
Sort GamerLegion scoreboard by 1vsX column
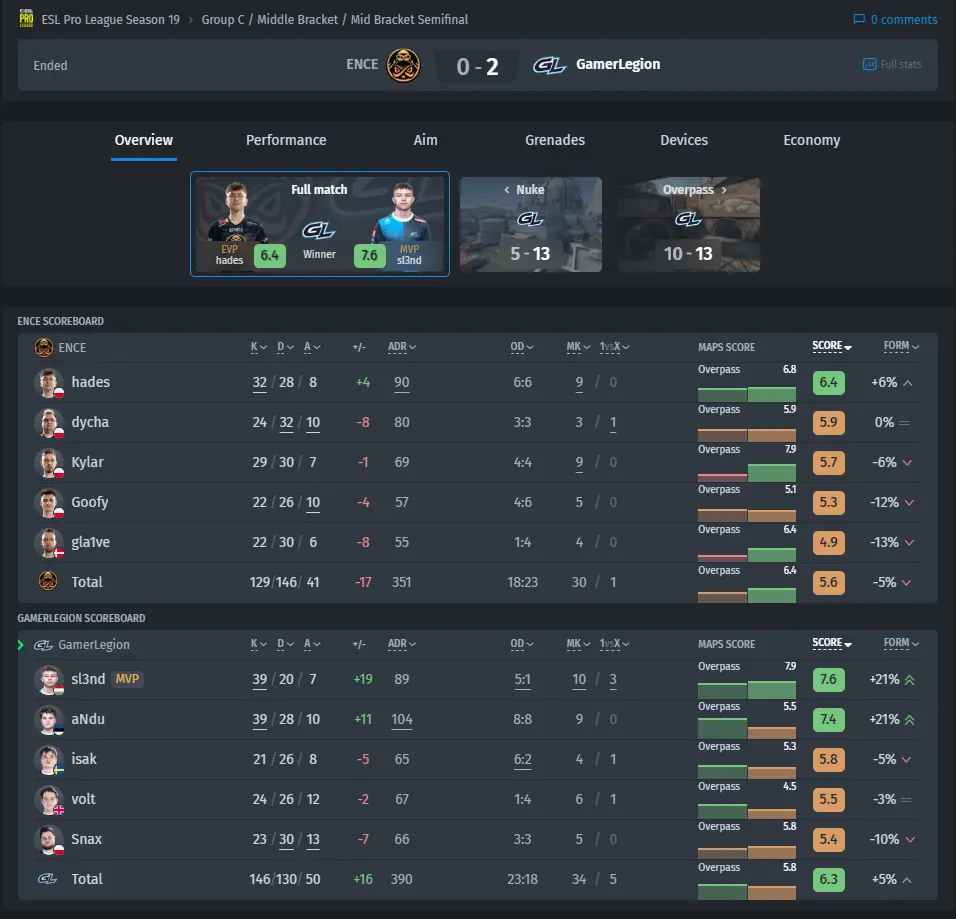pos(614,644)
